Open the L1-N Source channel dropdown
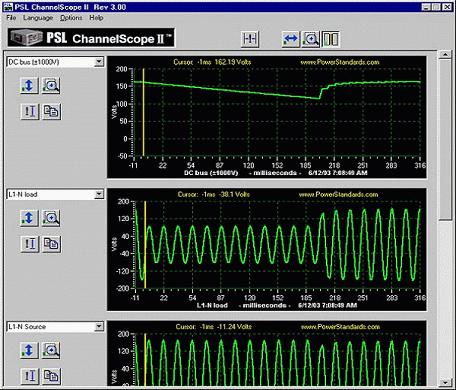 (x=99, y=327)
